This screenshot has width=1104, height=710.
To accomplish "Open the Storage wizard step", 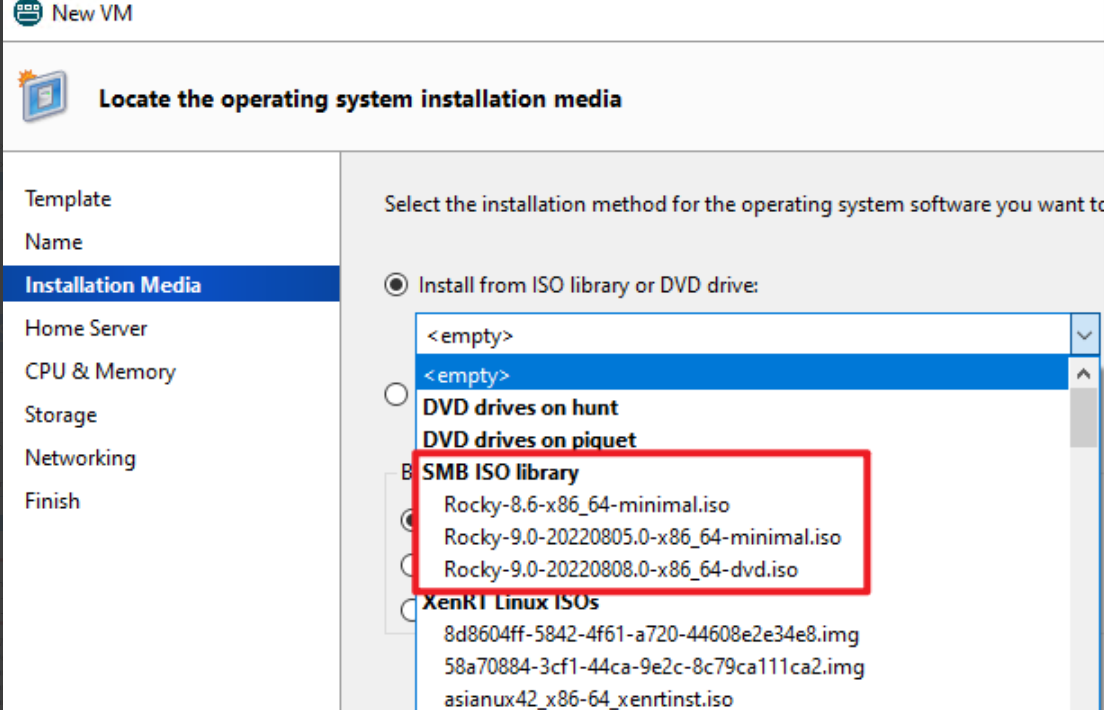I will coord(61,415).
